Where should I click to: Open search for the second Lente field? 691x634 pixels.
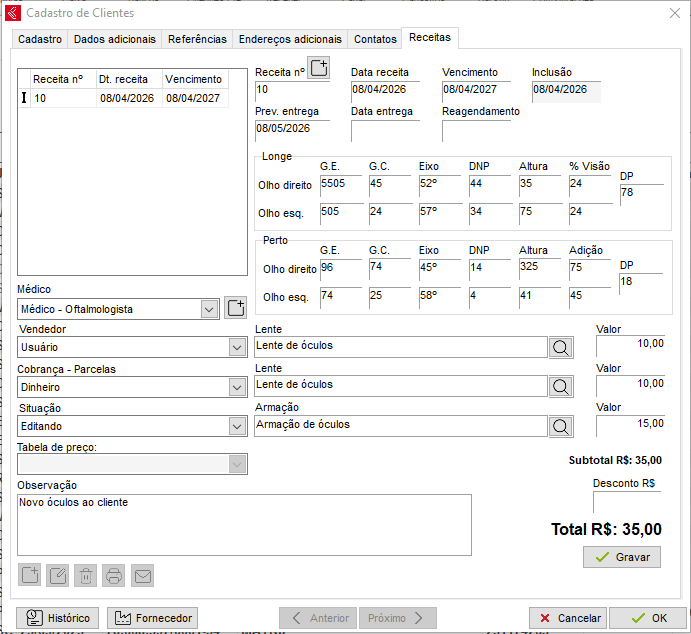click(x=561, y=386)
